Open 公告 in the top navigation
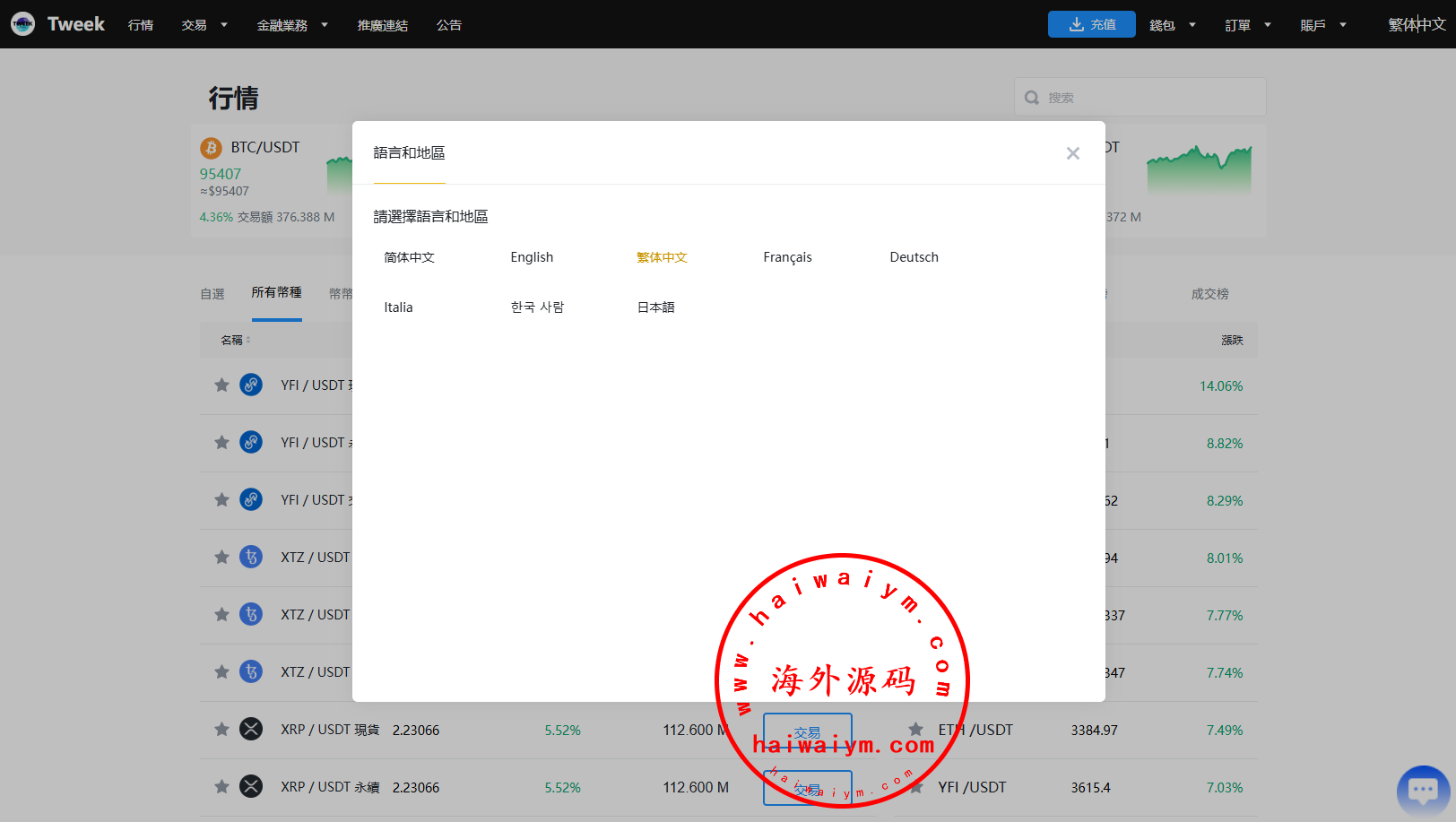The image size is (1456, 822). pos(448,25)
